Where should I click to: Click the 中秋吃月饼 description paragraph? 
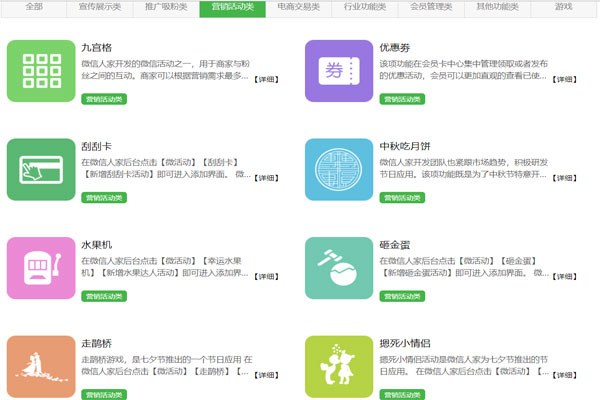click(463, 168)
